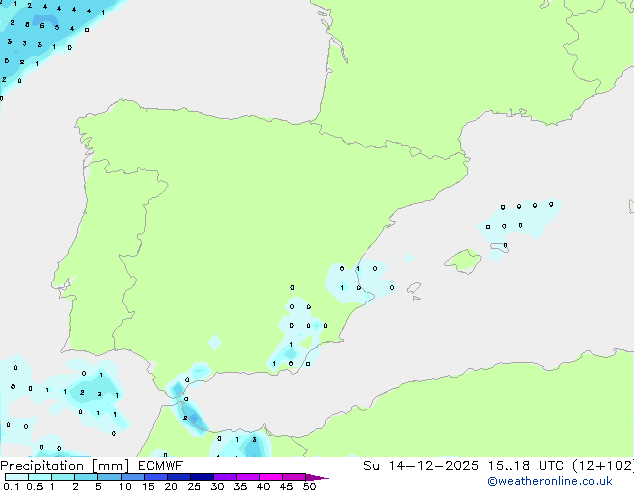Screen dimensions: 634x490
Task: Click the legend swatch between 30 and 35
Action: tap(224, 477)
